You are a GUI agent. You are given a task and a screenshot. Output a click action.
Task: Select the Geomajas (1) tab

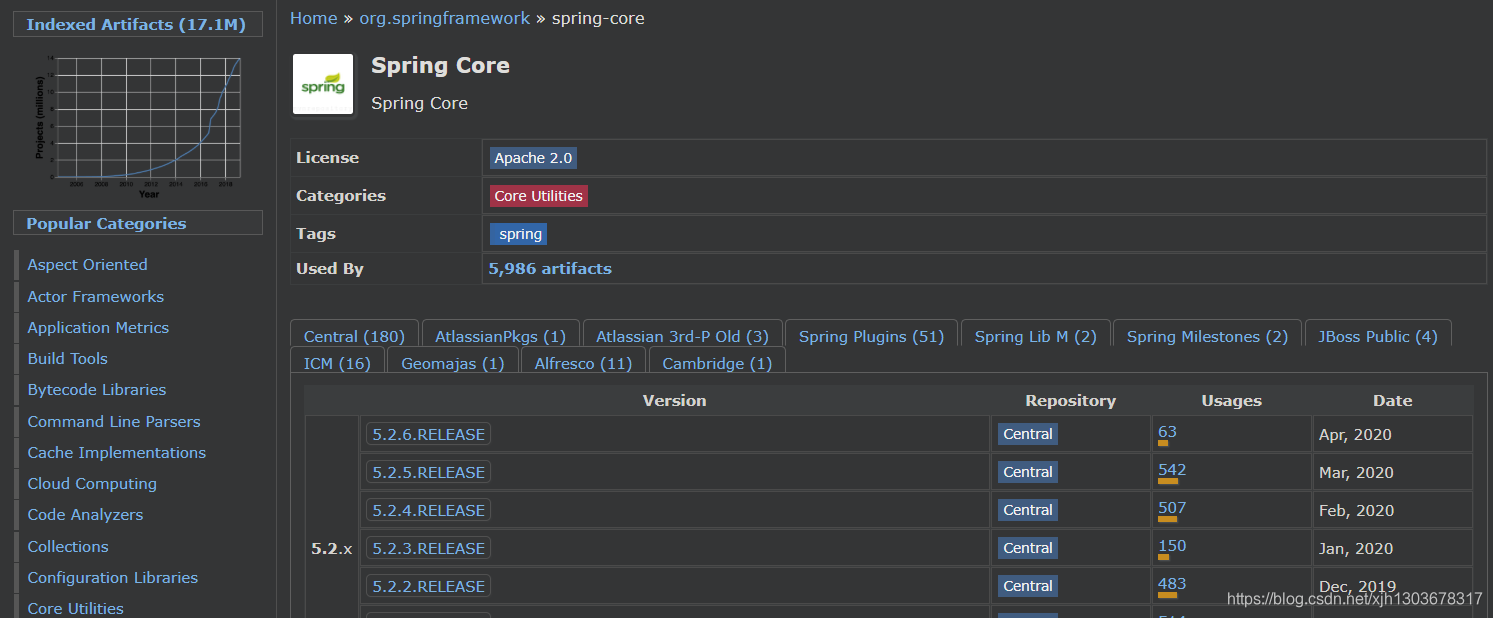(x=452, y=363)
